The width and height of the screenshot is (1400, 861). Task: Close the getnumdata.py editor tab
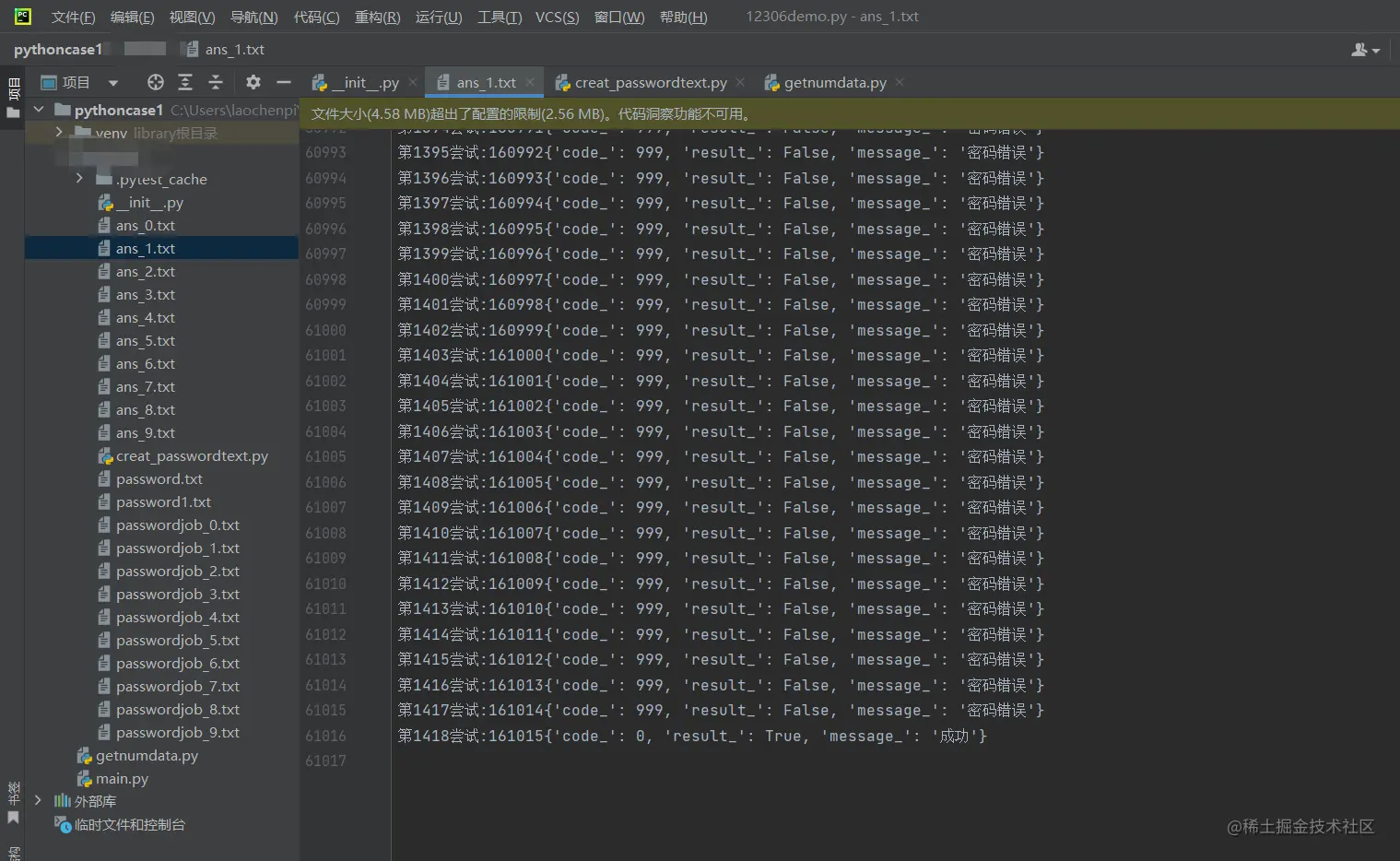point(900,82)
